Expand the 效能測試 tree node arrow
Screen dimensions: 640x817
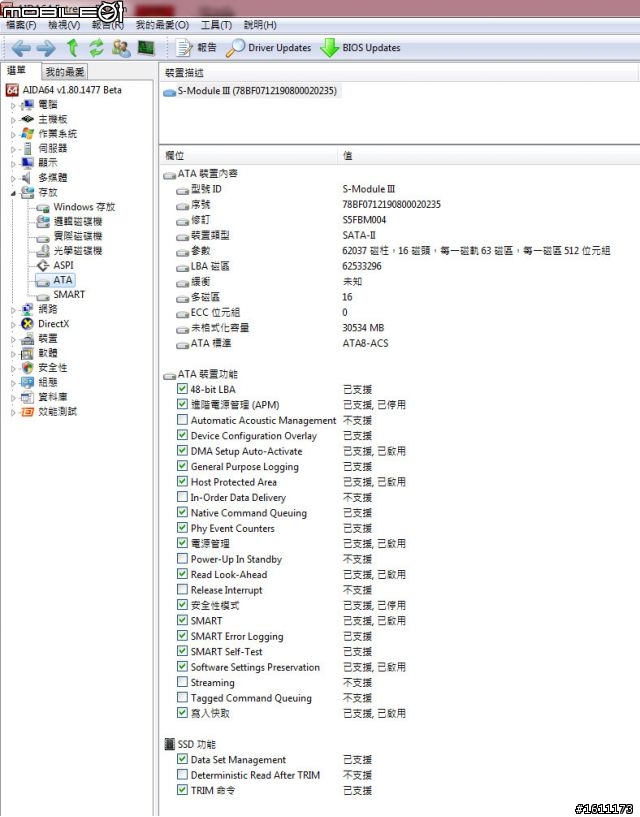pos(14,412)
